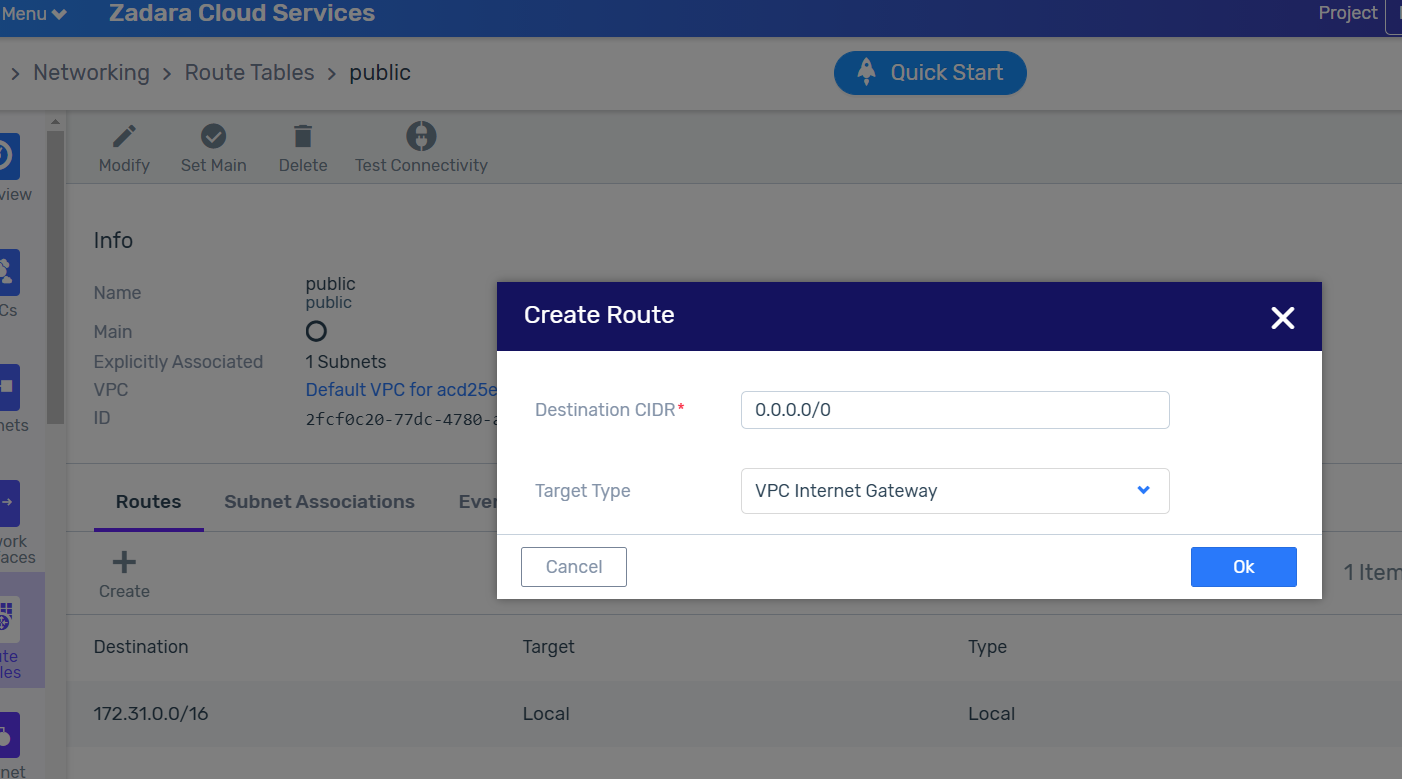Open the Menu dropdown in top bar
Image resolution: width=1402 pixels, height=779 pixels.
coord(34,14)
